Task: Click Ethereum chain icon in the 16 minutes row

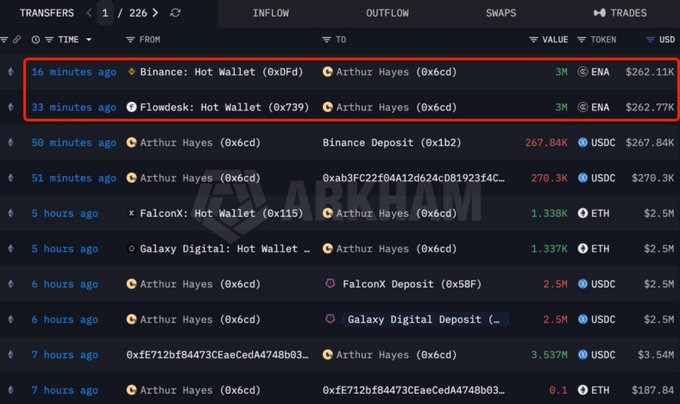Action: click(x=11, y=72)
